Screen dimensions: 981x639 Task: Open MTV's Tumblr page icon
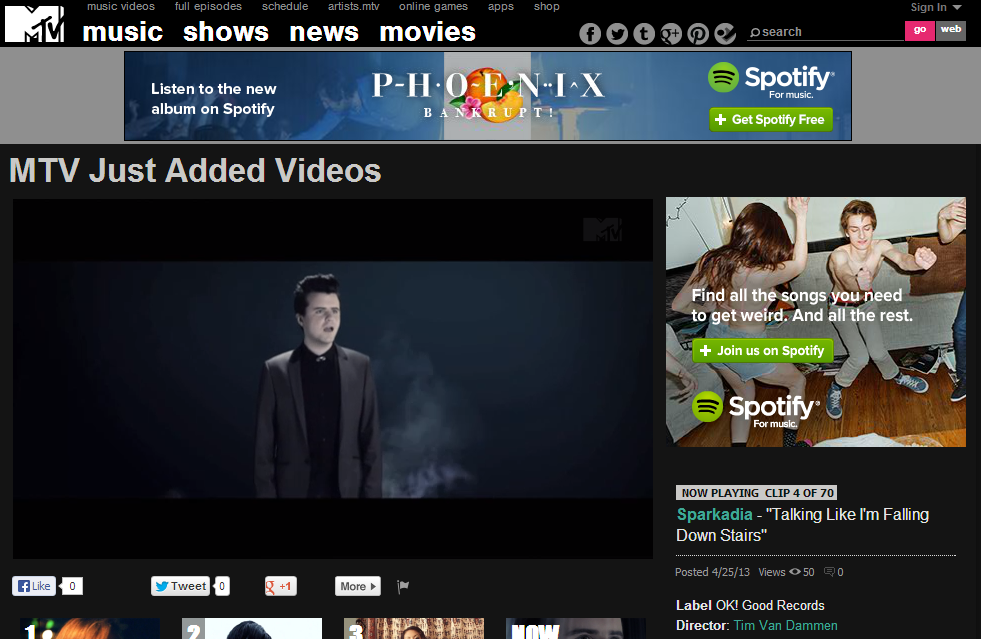644,34
